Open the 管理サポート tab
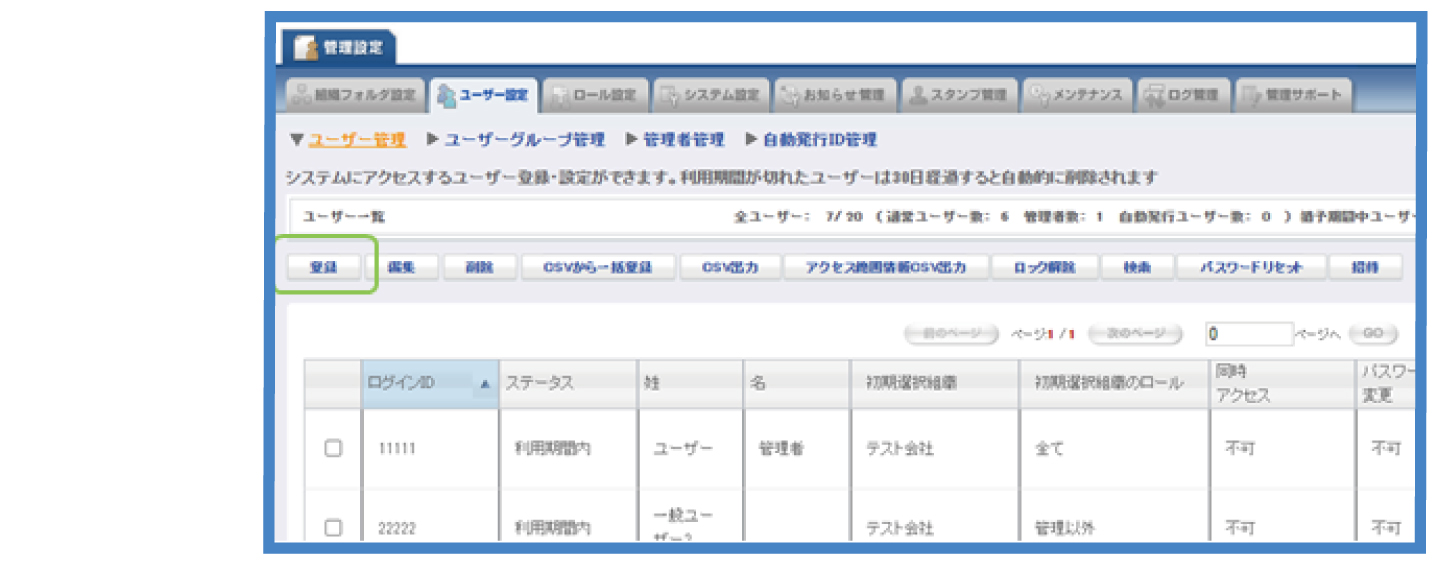Screen dimensions: 1436x562 pos(1293,95)
